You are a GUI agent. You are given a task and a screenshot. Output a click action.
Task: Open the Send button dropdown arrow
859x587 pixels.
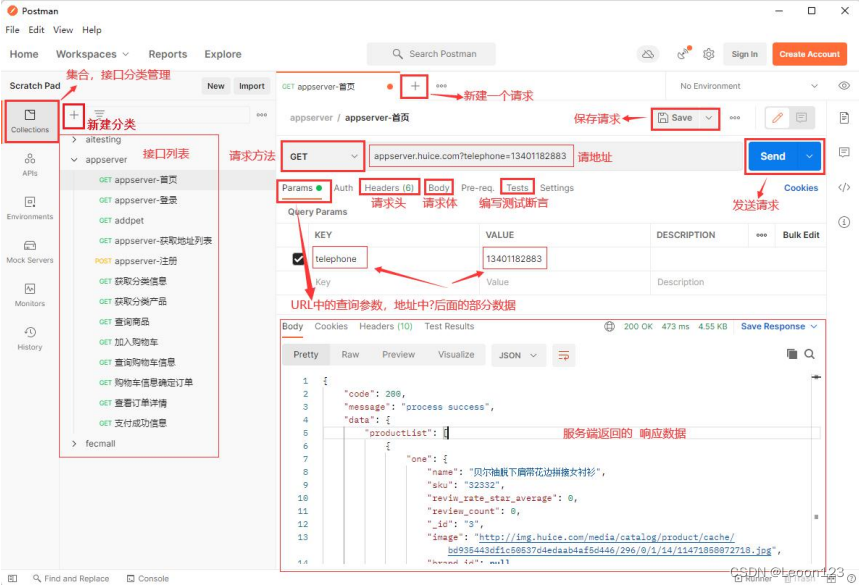(x=810, y=156)
